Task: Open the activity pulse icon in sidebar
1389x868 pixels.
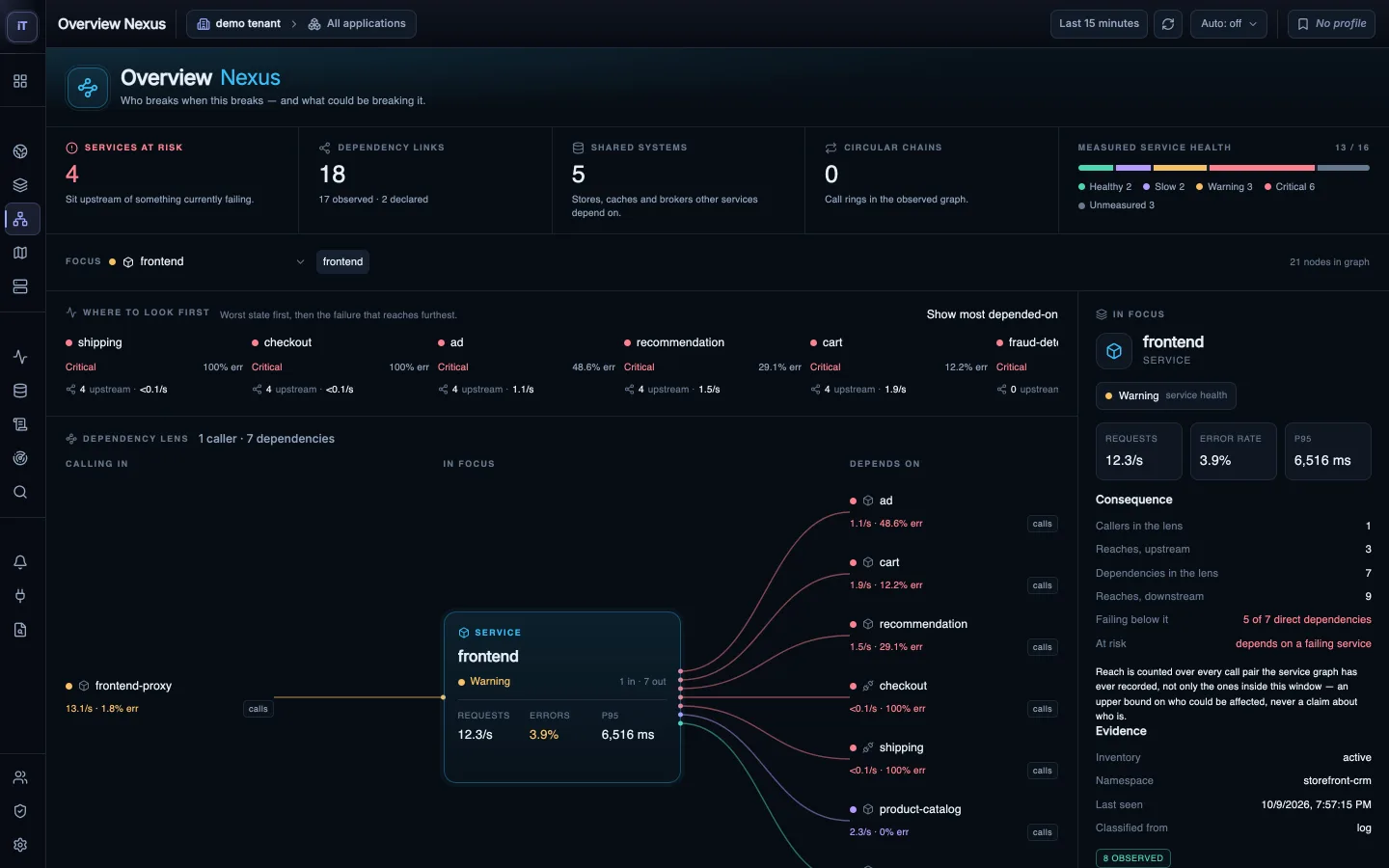Action: [20, 357]
